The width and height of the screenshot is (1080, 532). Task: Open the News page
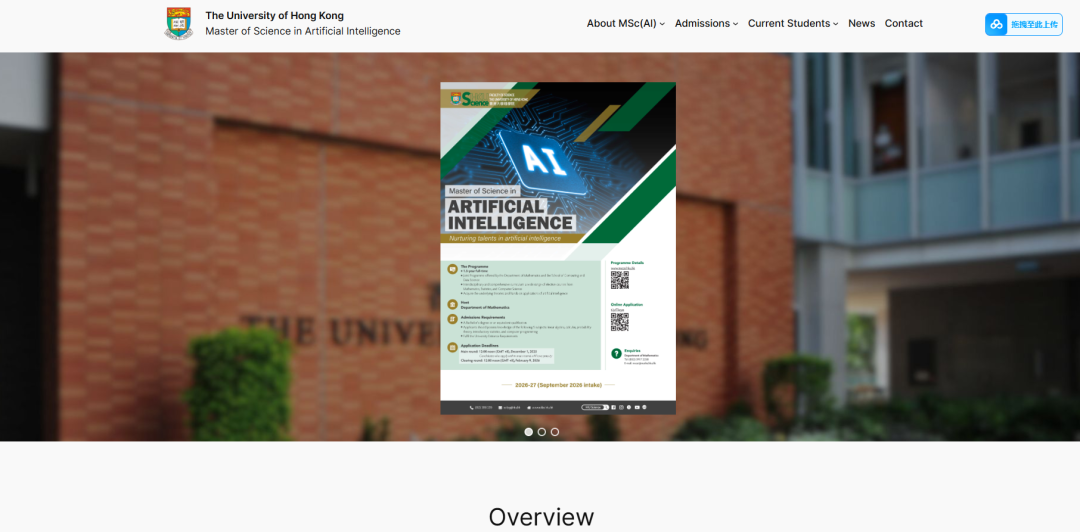[x=861, y=23]
